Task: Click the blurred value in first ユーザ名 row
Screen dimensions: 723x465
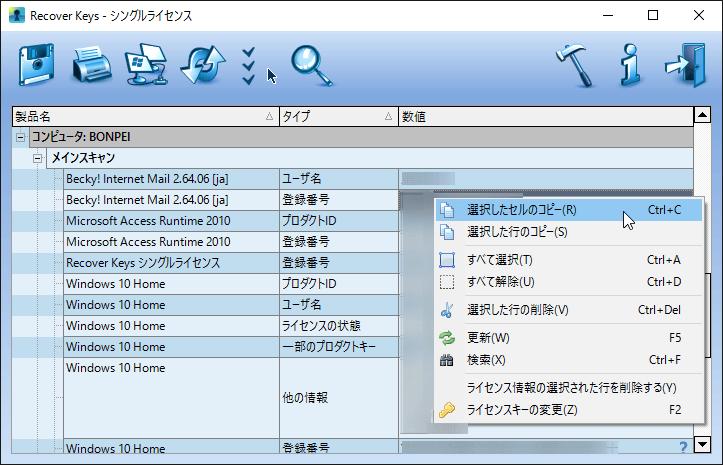Action: click(428, 179)
